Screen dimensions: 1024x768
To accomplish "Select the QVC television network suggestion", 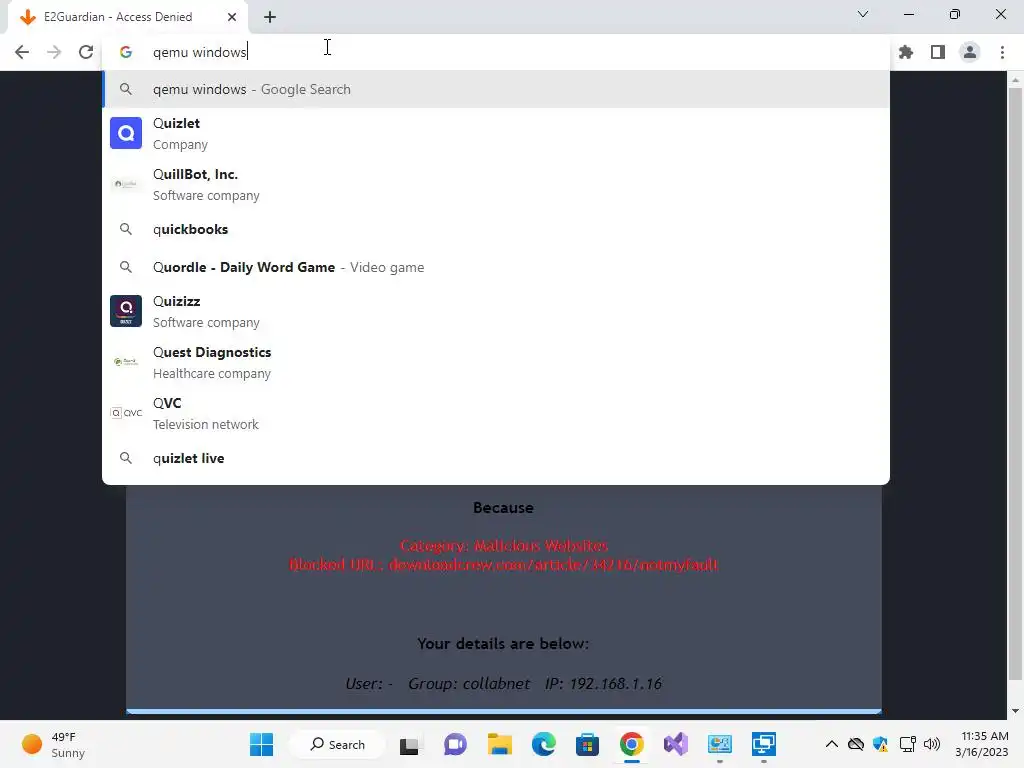I will (496, 413).
